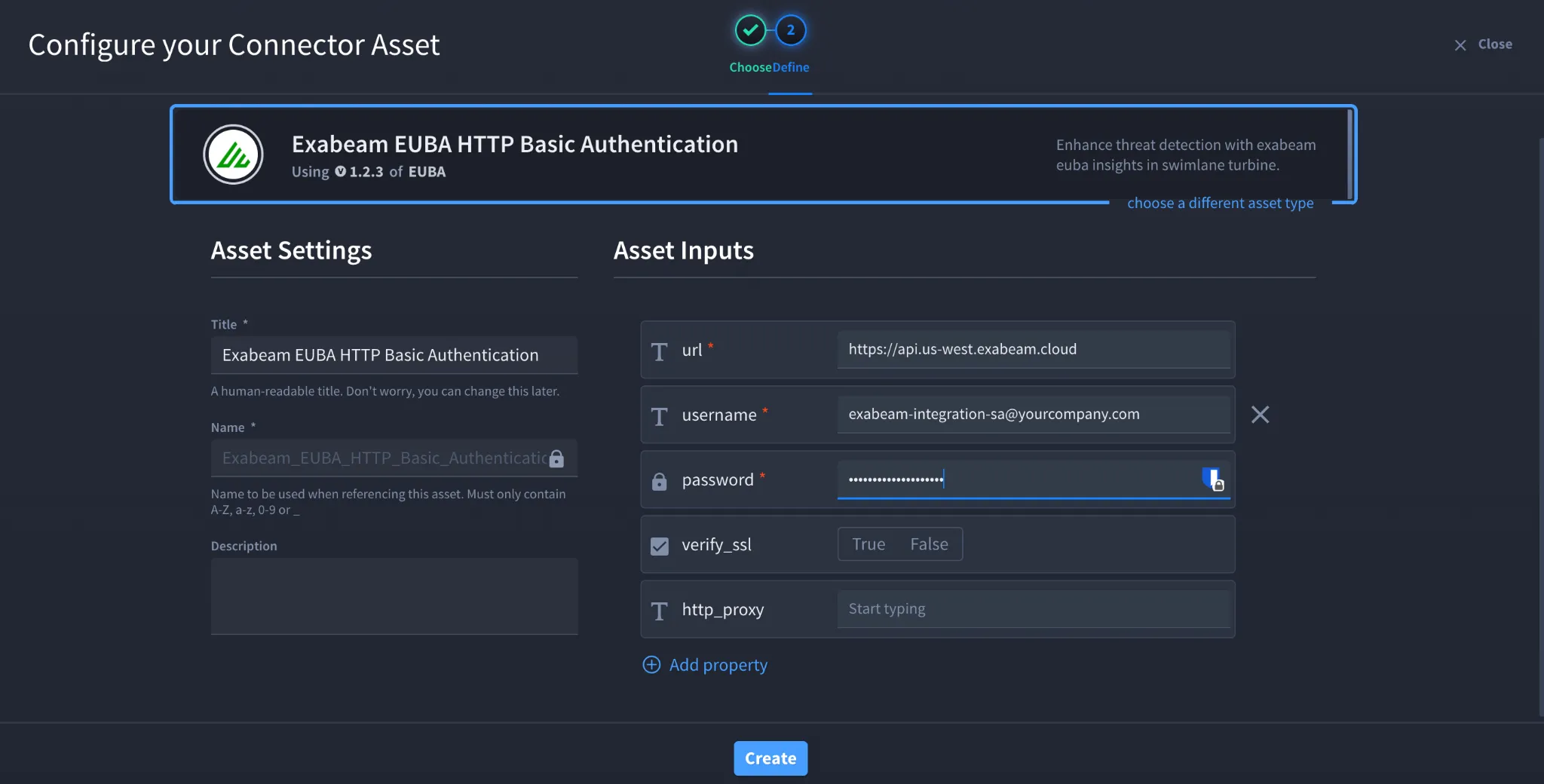Viewport: 1544px width, 784px height.
Task: Select step 2 Define circle
Action: (x=790, y=30)
